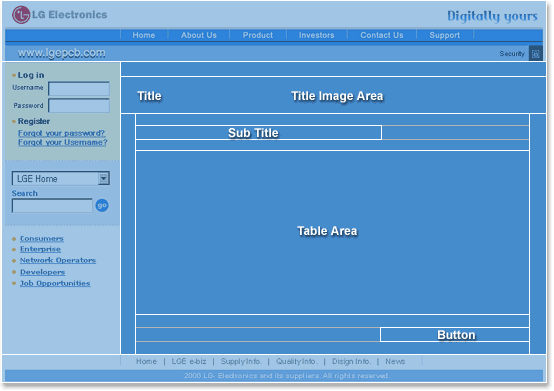Focus the Password input field
Viewport: 554px width, 391px height.
(x=79, y=106)
